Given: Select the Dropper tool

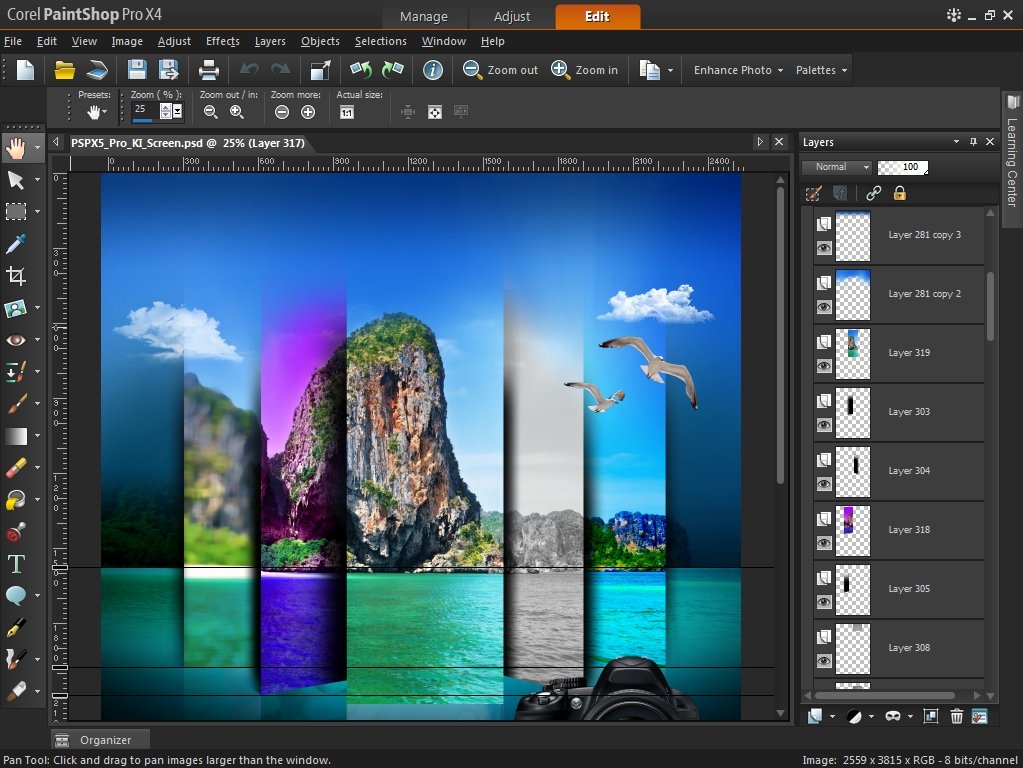Looking at the screenshot, I should [16, 244].
